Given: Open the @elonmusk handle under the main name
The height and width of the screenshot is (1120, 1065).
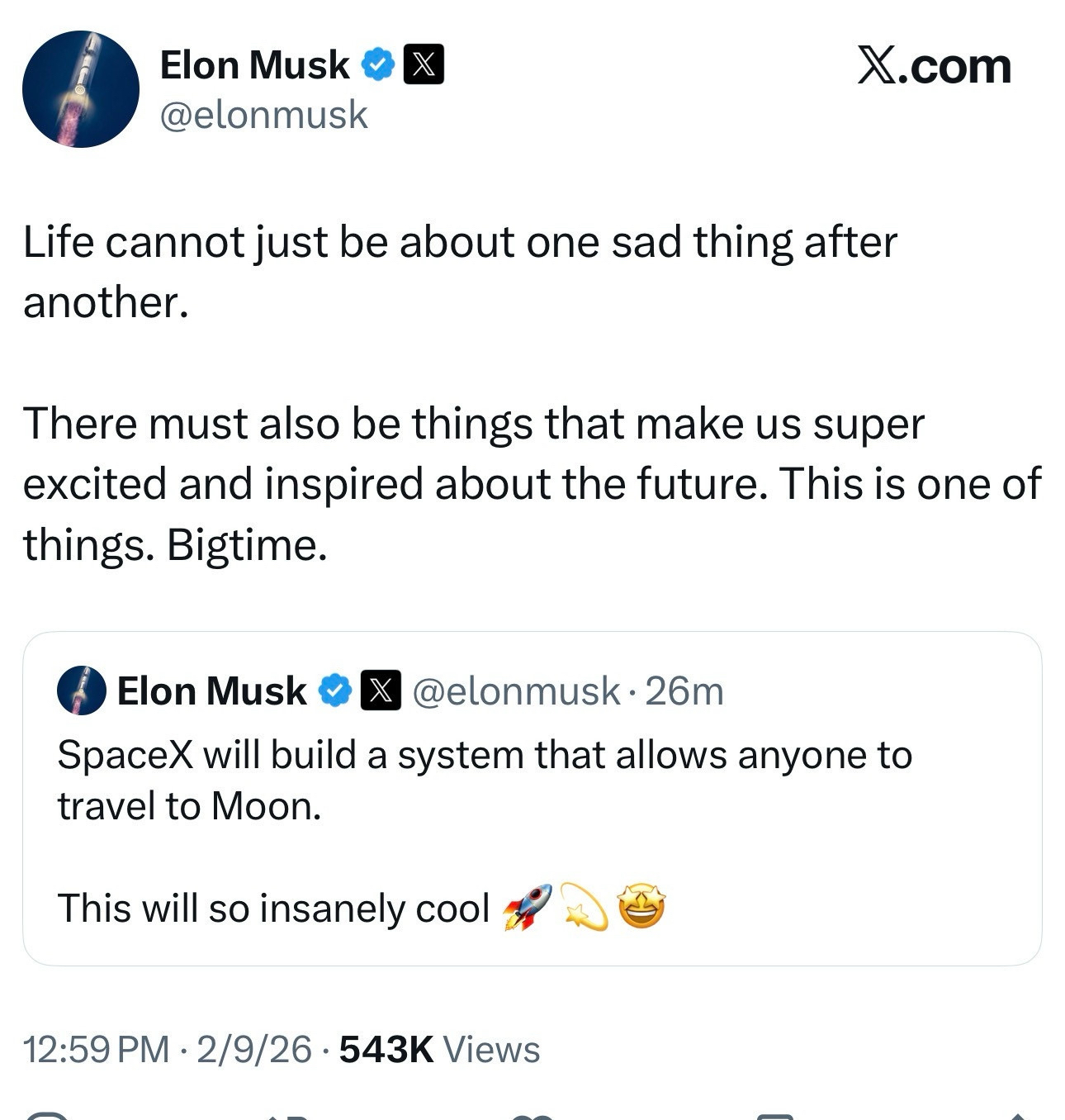Looking at the screenshot, I should click(263, 114).
